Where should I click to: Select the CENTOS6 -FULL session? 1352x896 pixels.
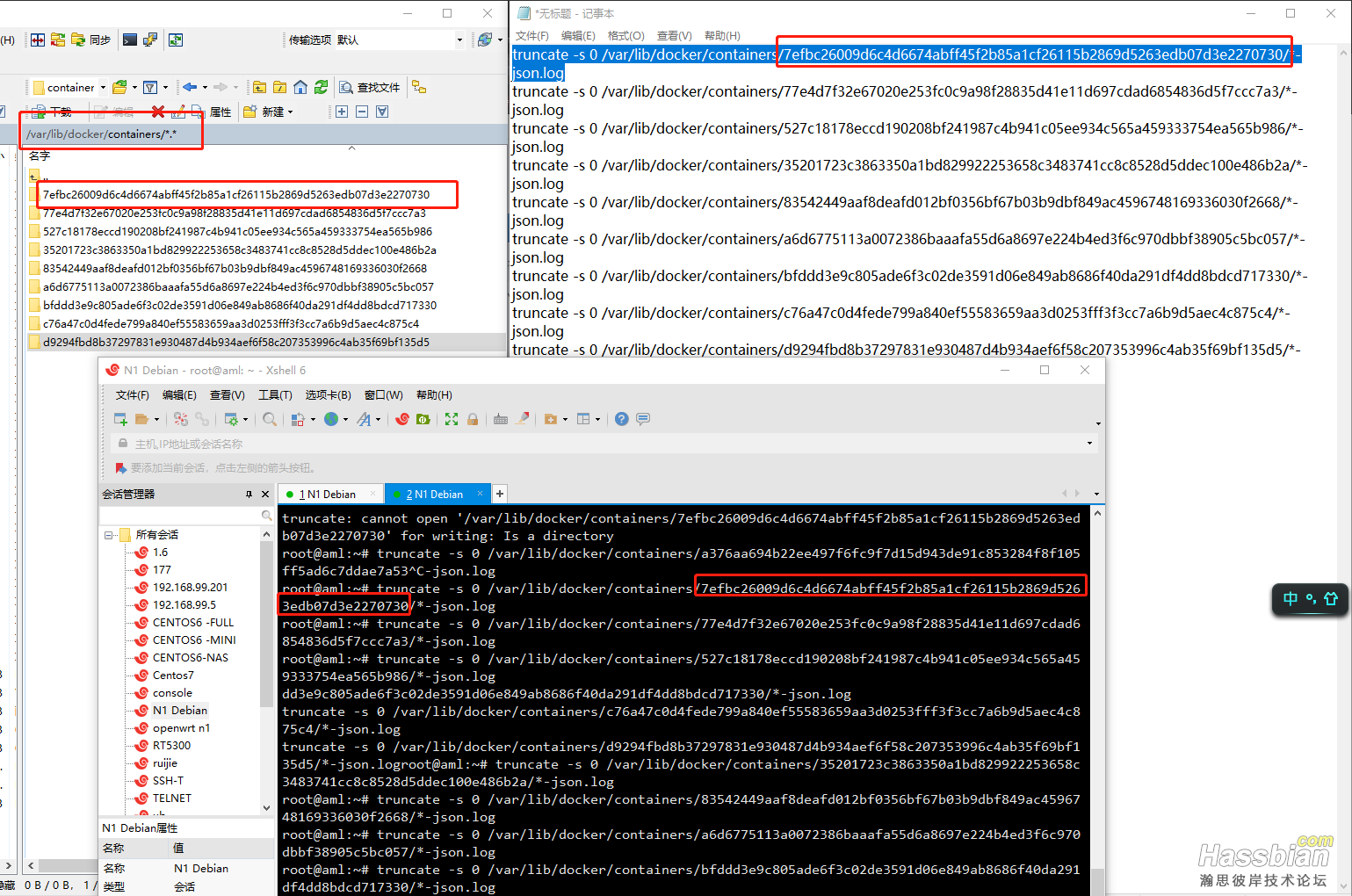[193, 622]
